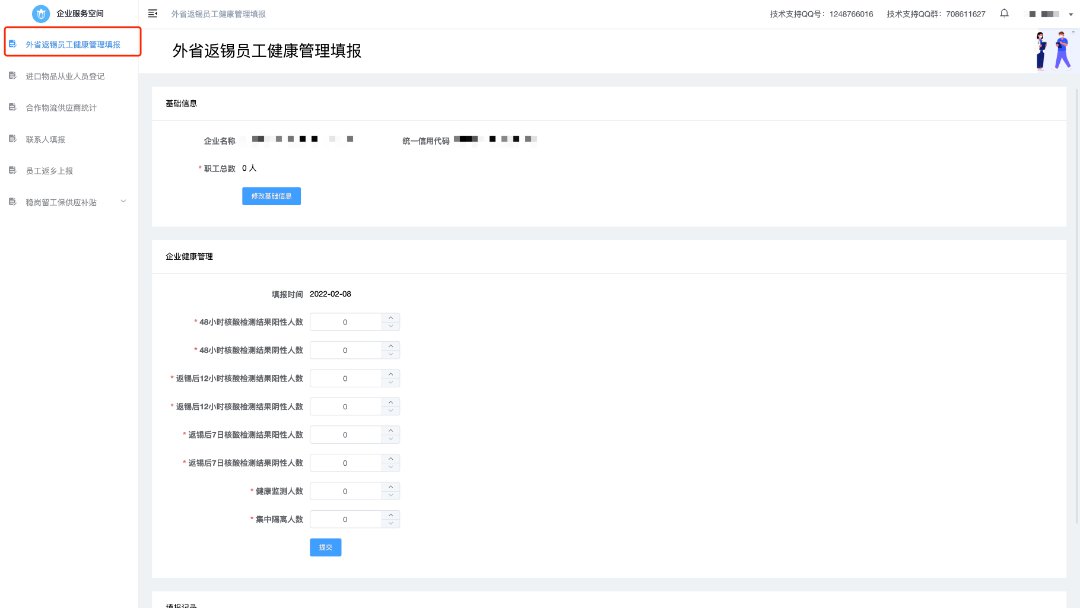Increase the 健康监测人数 value with the up arrow
The image size is (1080, 608).
[x=391, y=487]
